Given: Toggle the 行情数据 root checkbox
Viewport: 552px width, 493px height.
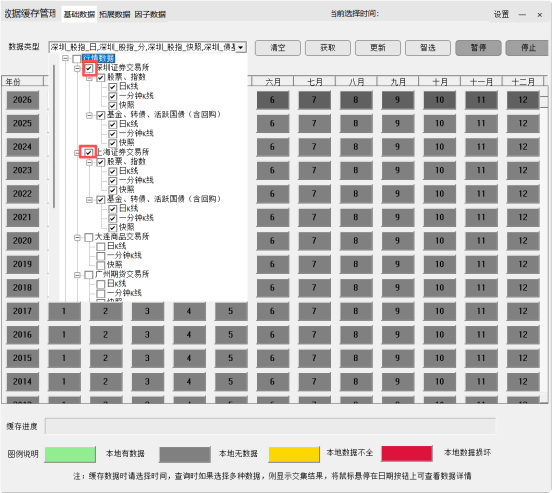Looking at the screenshot, I should [77, 58].
